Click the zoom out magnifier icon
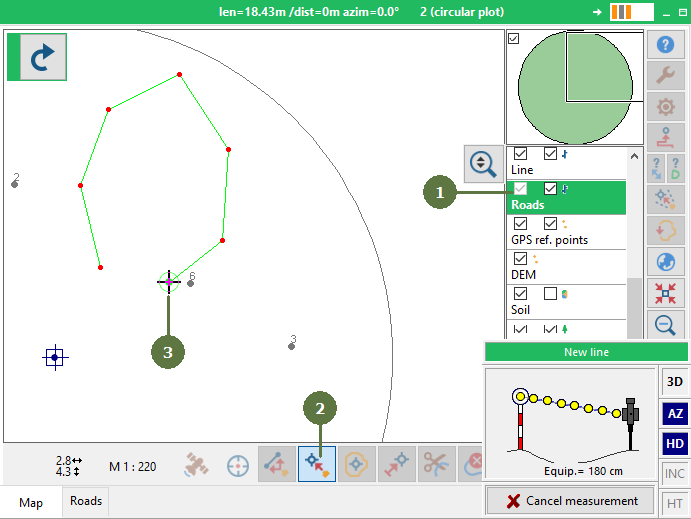Viewport: 691px width, 519px height. pos(665,325)
